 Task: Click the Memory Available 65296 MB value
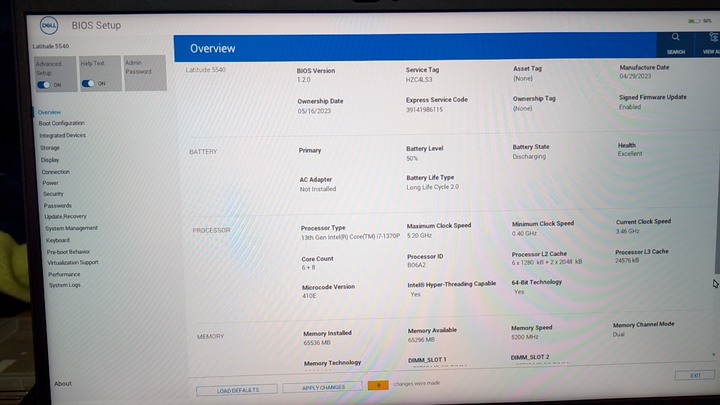(x=421, y=340)
